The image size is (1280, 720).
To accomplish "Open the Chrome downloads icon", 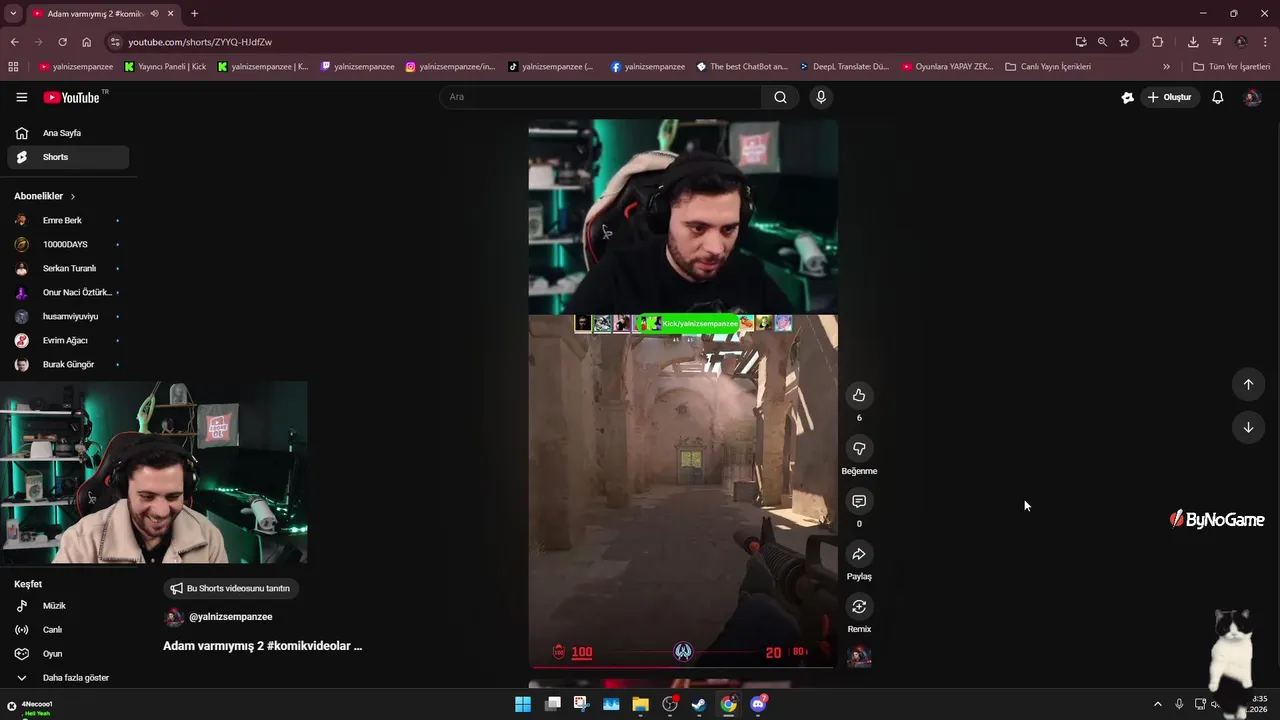I will pyautogui.click(x=1193, y=42).
